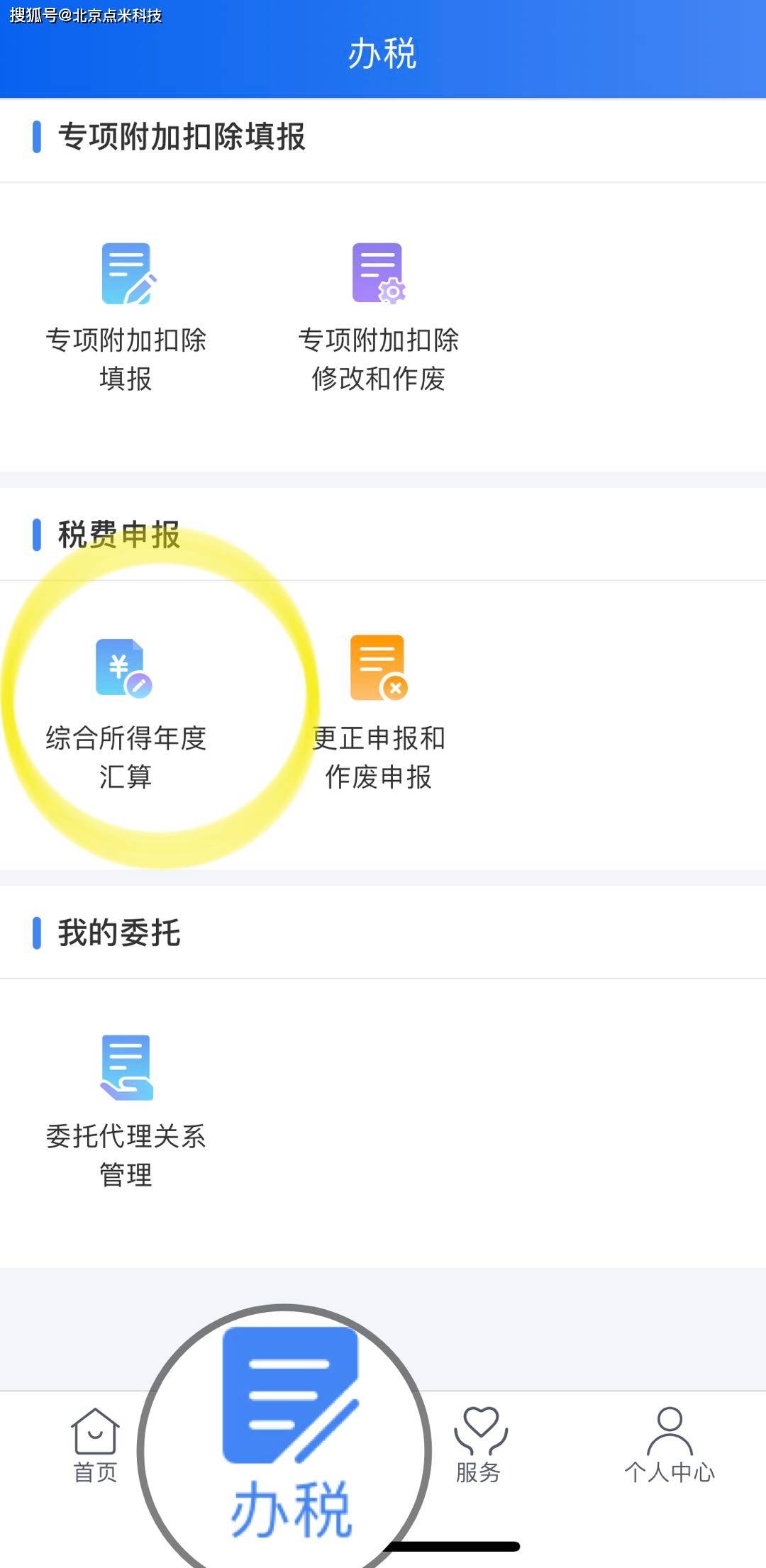Viewport: 766px width, 1568px height.
Task: Click the 专项附加扣除填报 section header
Action: (x=182, y=137)
